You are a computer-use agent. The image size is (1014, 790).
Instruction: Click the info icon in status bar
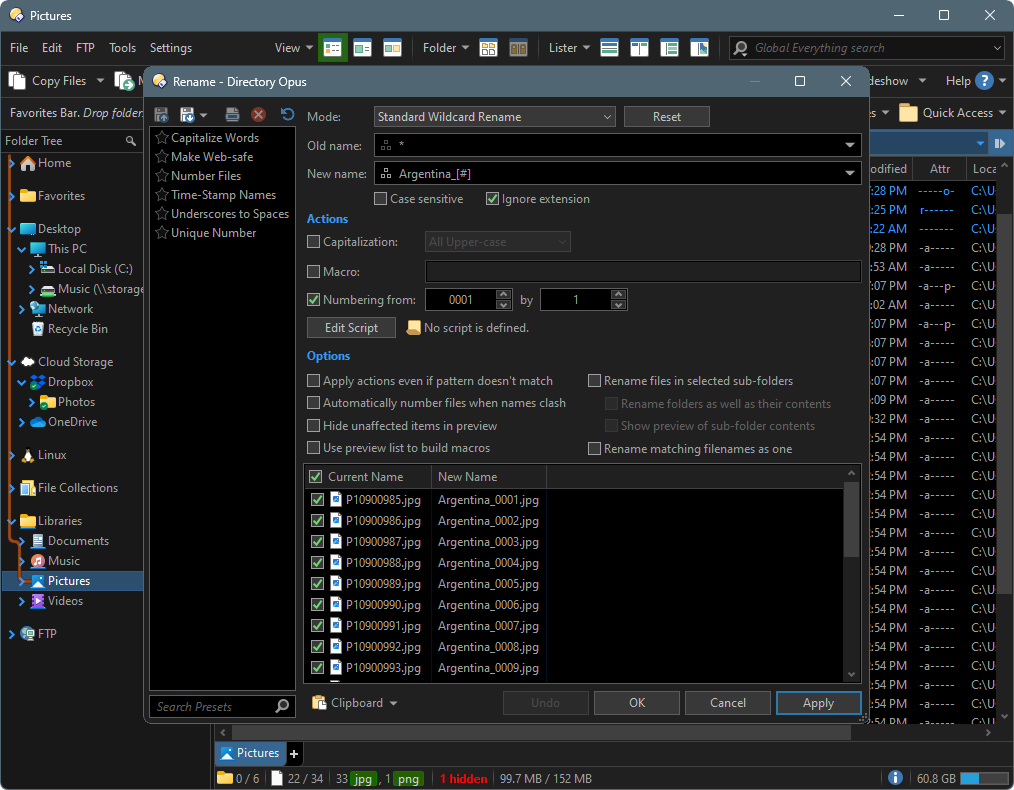pyautogui.click(x=895, y=778)
